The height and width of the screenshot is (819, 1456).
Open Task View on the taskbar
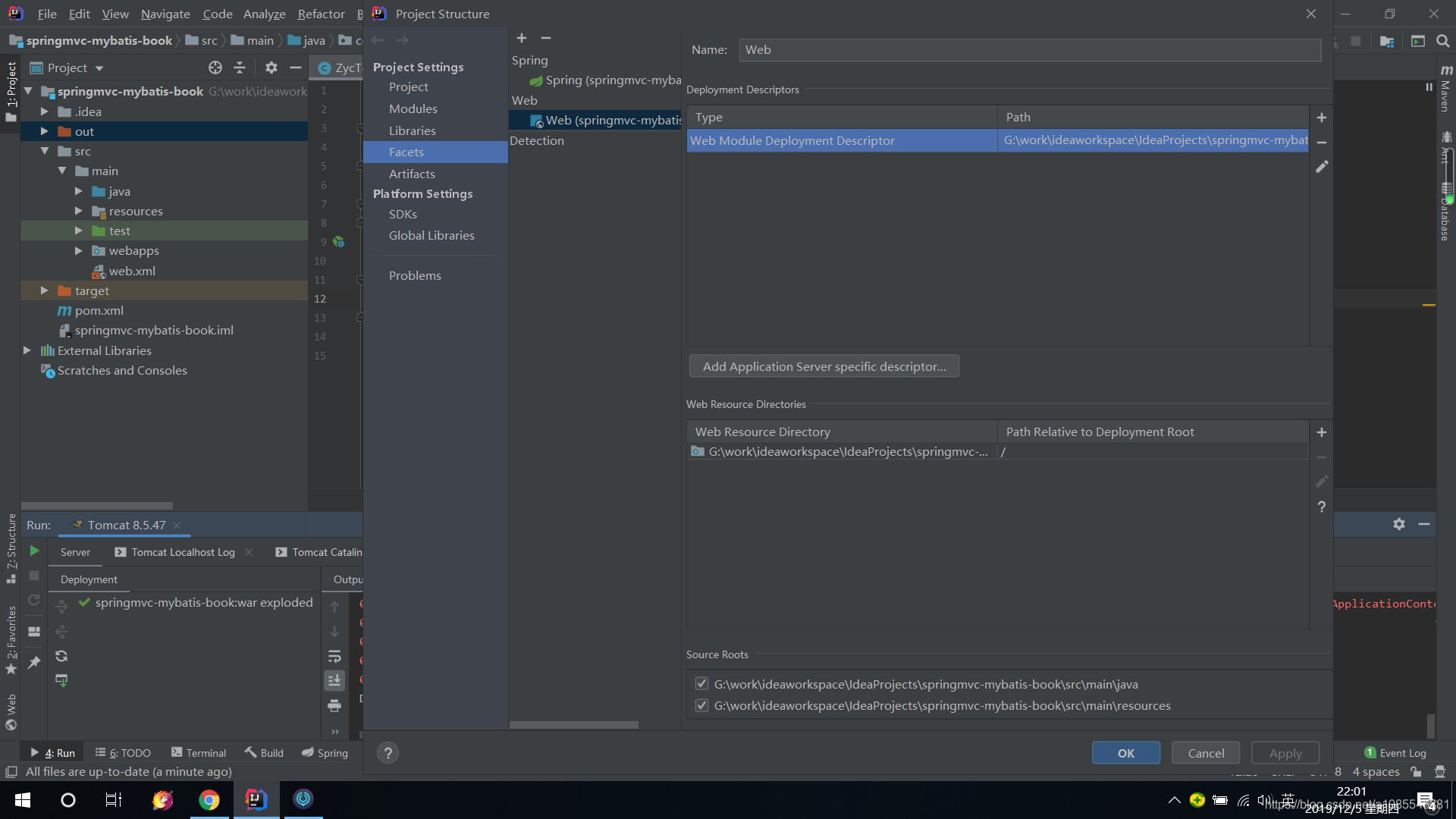coord(114,800)
